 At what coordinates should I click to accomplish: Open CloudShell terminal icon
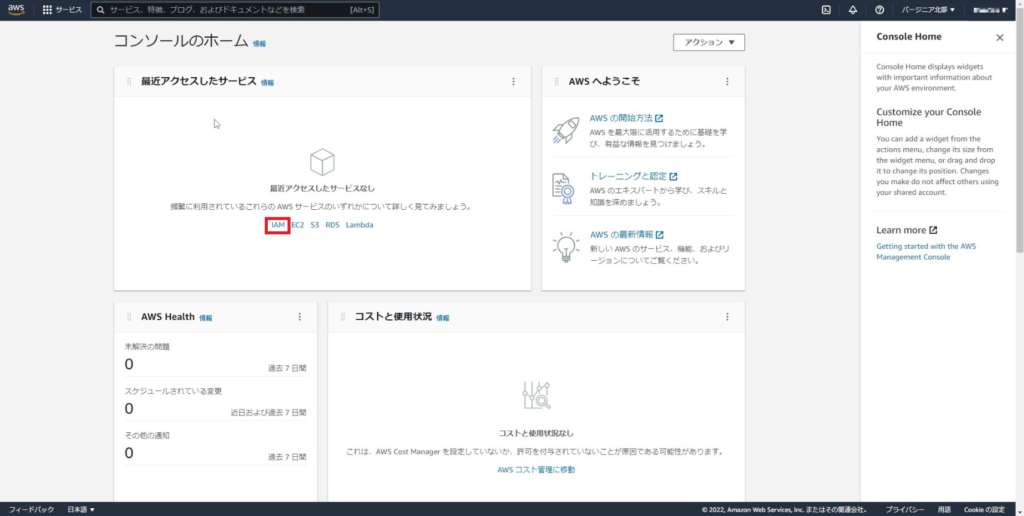pos(826,10)
